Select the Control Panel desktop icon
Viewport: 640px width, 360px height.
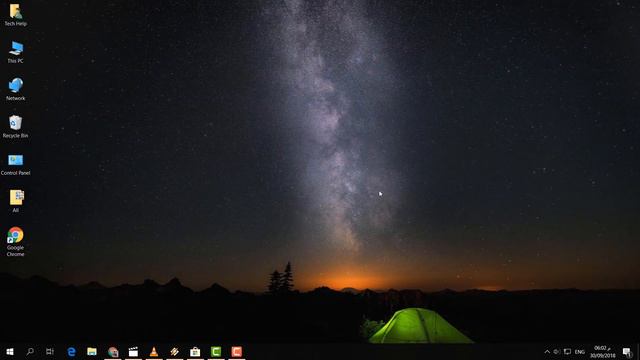(16, 164)
